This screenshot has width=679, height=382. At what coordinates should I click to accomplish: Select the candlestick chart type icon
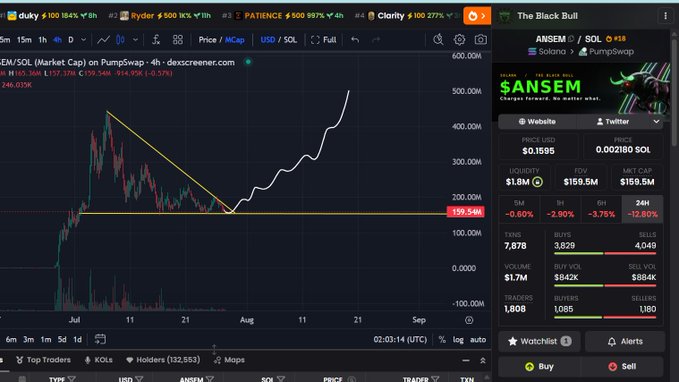point(120,40)
